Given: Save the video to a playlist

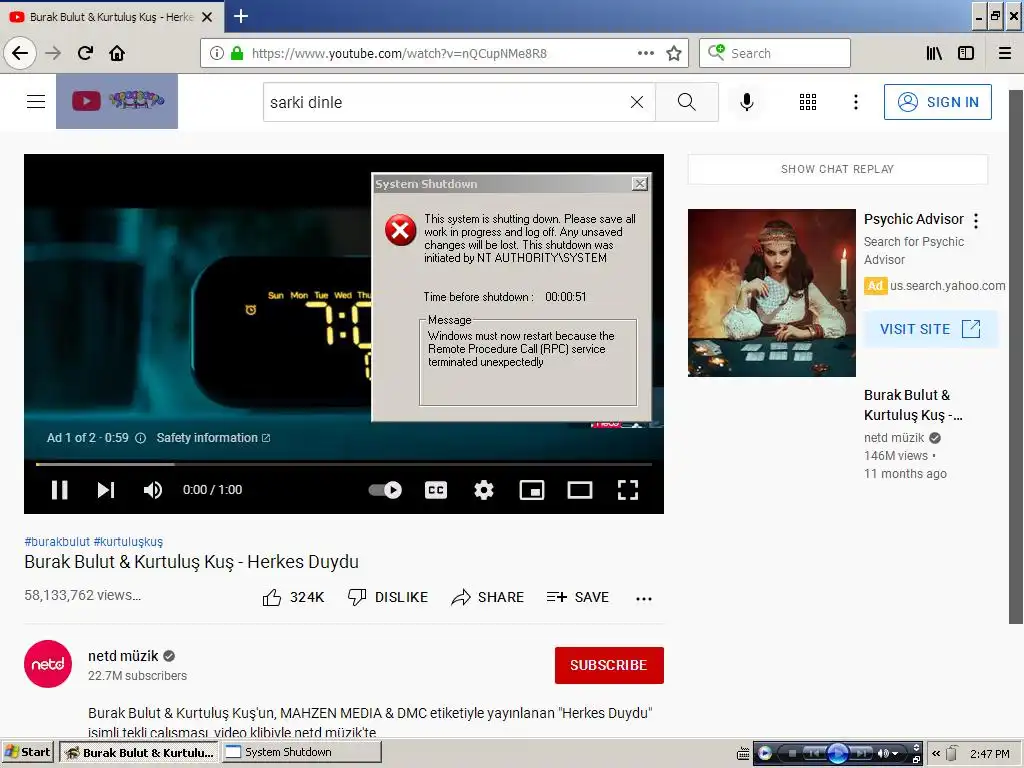Looking at the screenshot, I should tap(577, 597).
